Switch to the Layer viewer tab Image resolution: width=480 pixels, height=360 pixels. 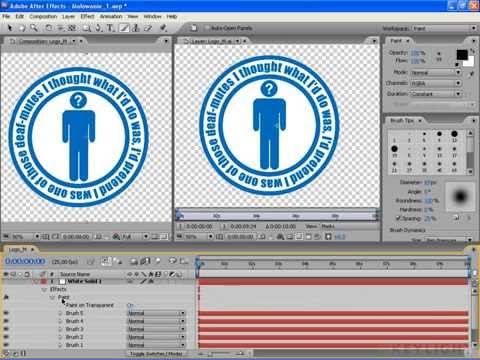pos(213,41)
